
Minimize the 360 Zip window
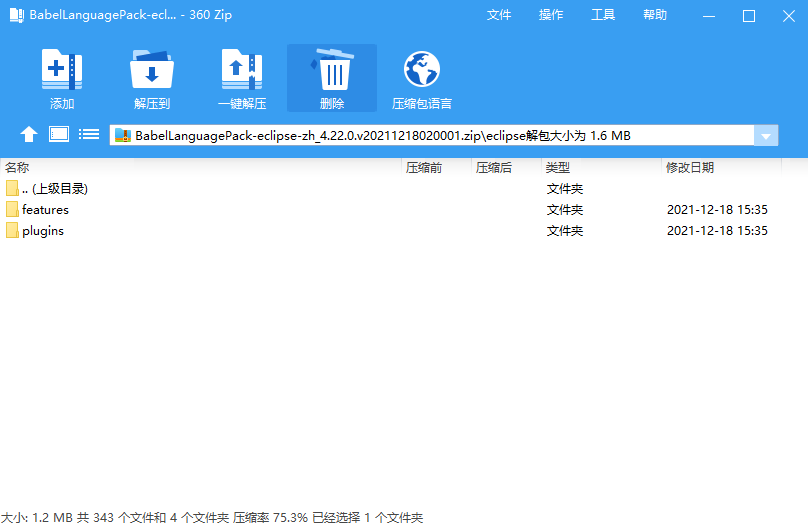pyautogui.click(x=709, y=16)
